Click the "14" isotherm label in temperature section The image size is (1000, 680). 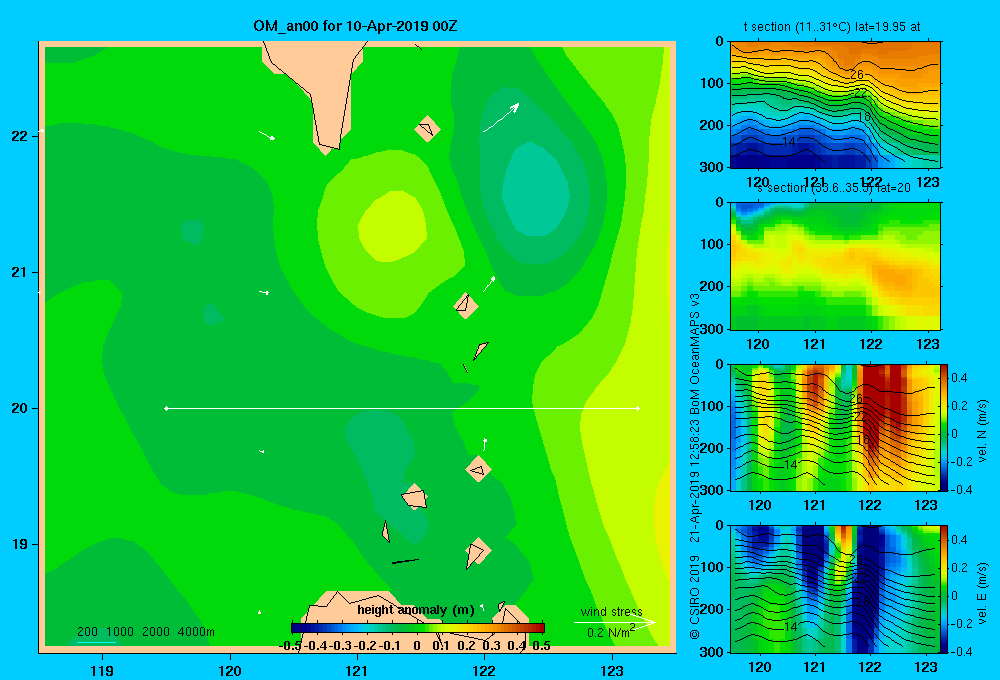(789, 142)
